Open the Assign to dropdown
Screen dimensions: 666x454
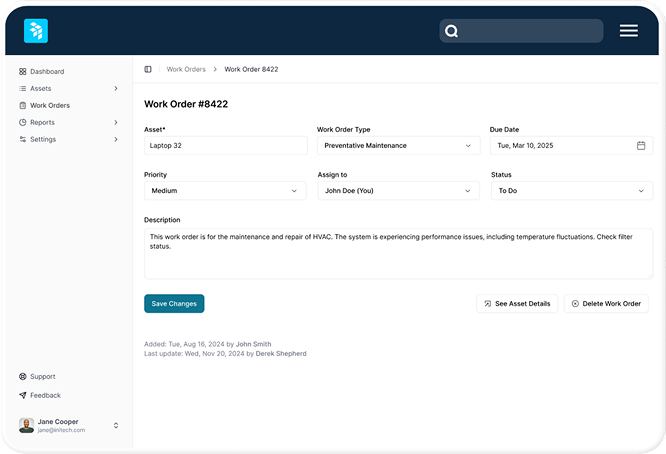point(398,191)
